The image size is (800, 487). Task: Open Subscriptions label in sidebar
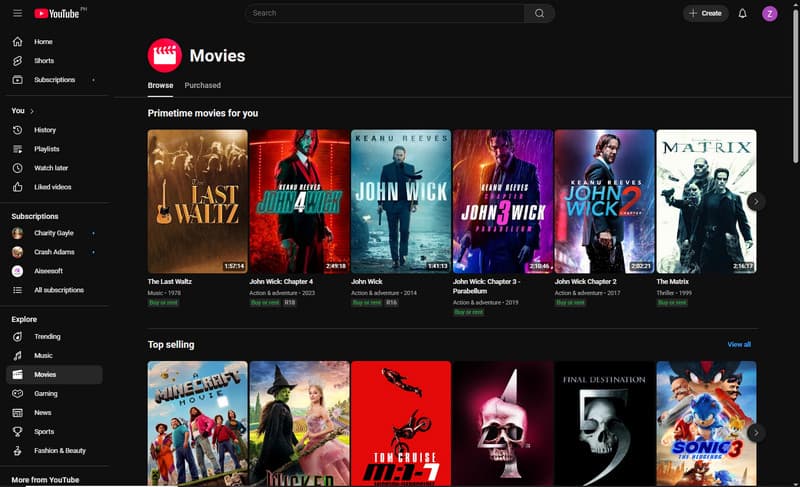tap(55, 80)
